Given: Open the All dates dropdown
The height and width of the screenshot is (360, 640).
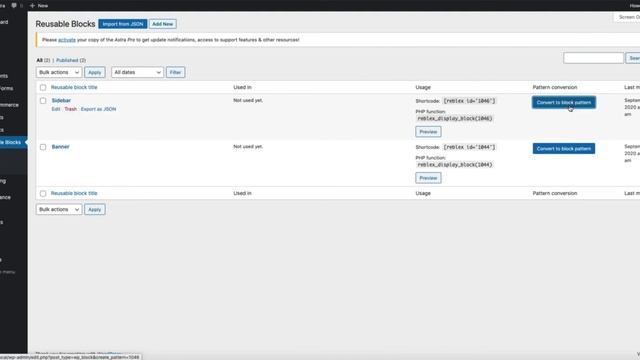Looking at the screenshot, I should 137,72.
